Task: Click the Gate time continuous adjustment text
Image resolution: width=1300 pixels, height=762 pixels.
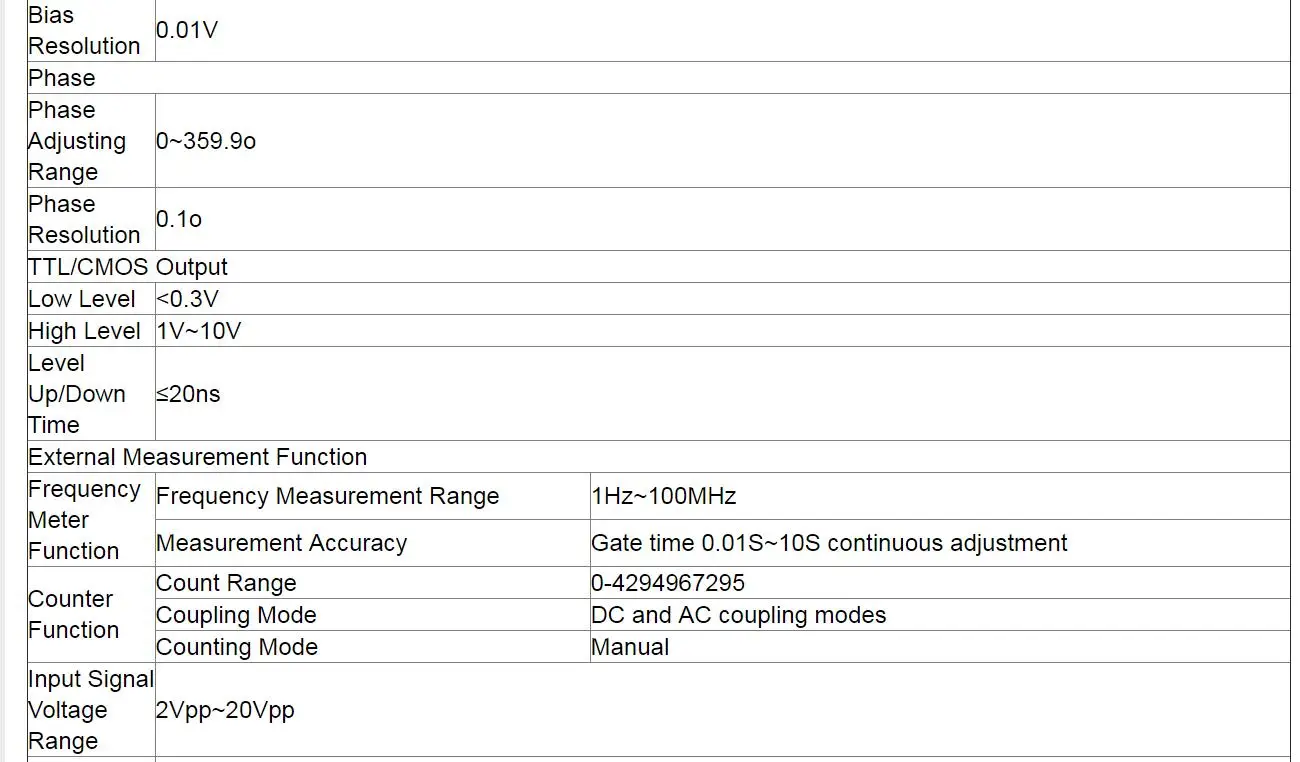Action: point(829,543)
